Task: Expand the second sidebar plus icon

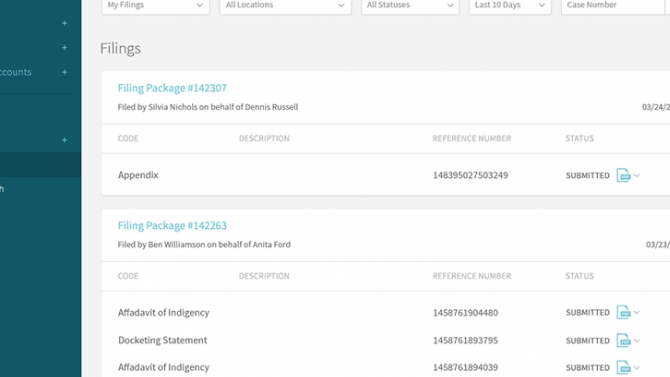Action: (x=65, y=47)
